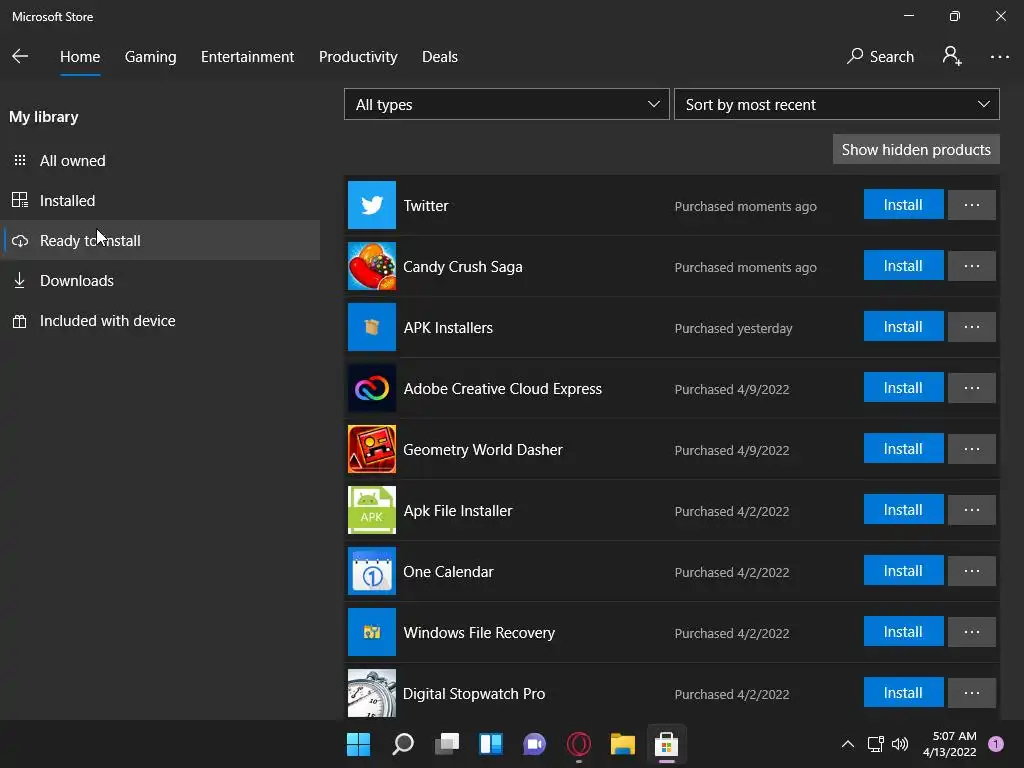Viewport: 1024px width, 768px height.
Task: Install Geometry World Dasher
Action: point(903,448)
